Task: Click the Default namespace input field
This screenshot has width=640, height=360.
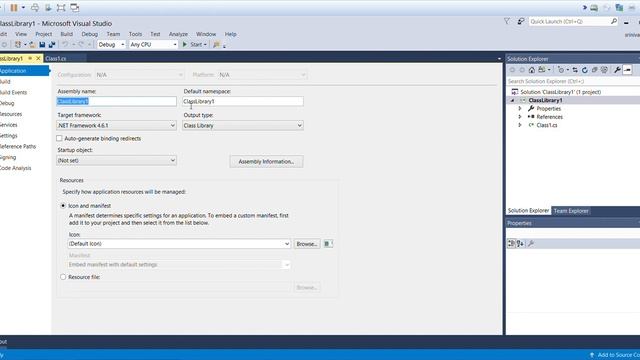Action: tap(242, 101)
